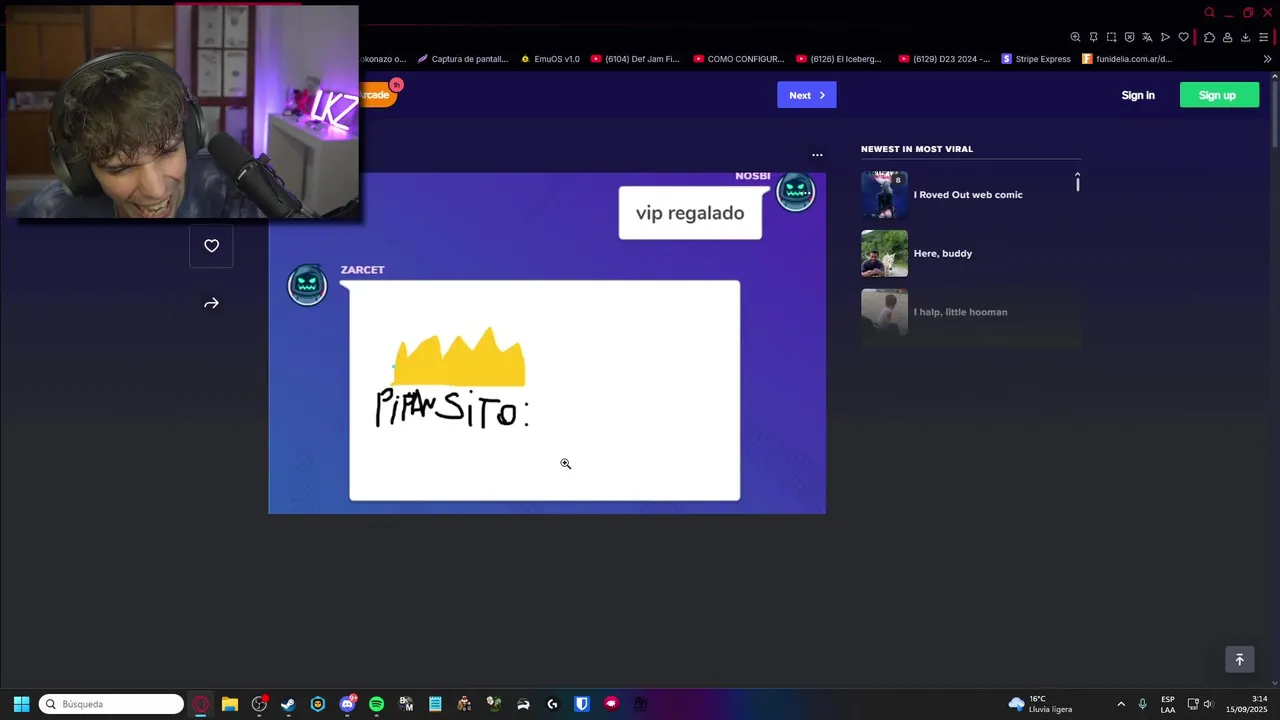The image size is (1280, 720).
Task: Open File Explorer from the taskbar
Action: [x=230, y=704]
